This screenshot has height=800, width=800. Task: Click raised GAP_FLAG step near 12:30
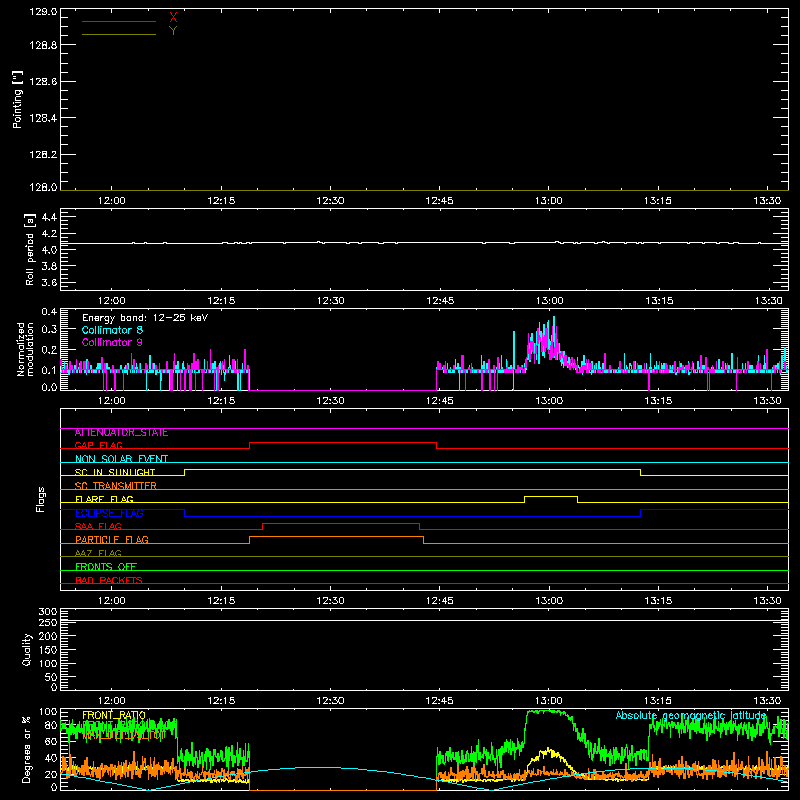click(343, 442)
